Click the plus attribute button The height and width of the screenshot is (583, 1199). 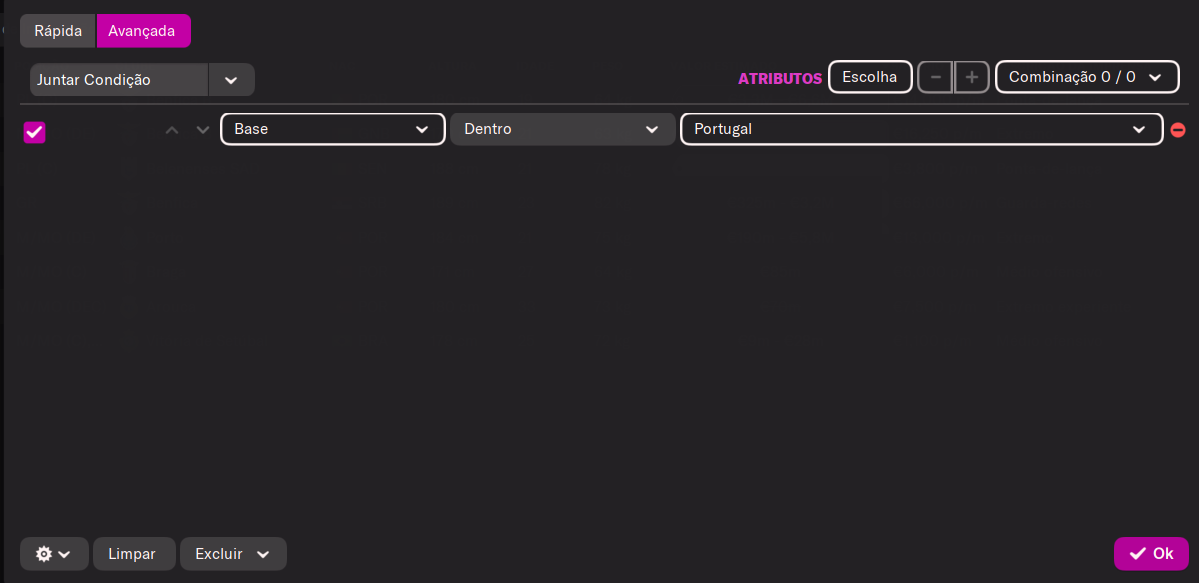click(972, 77)
